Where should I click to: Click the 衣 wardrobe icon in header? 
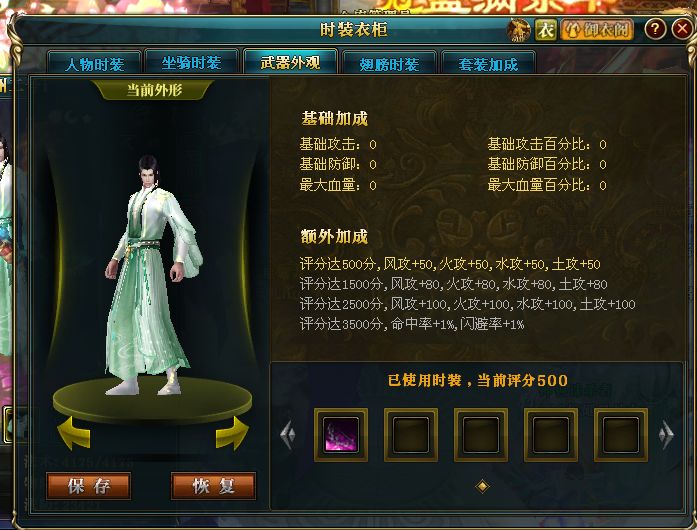coord(545,30)
